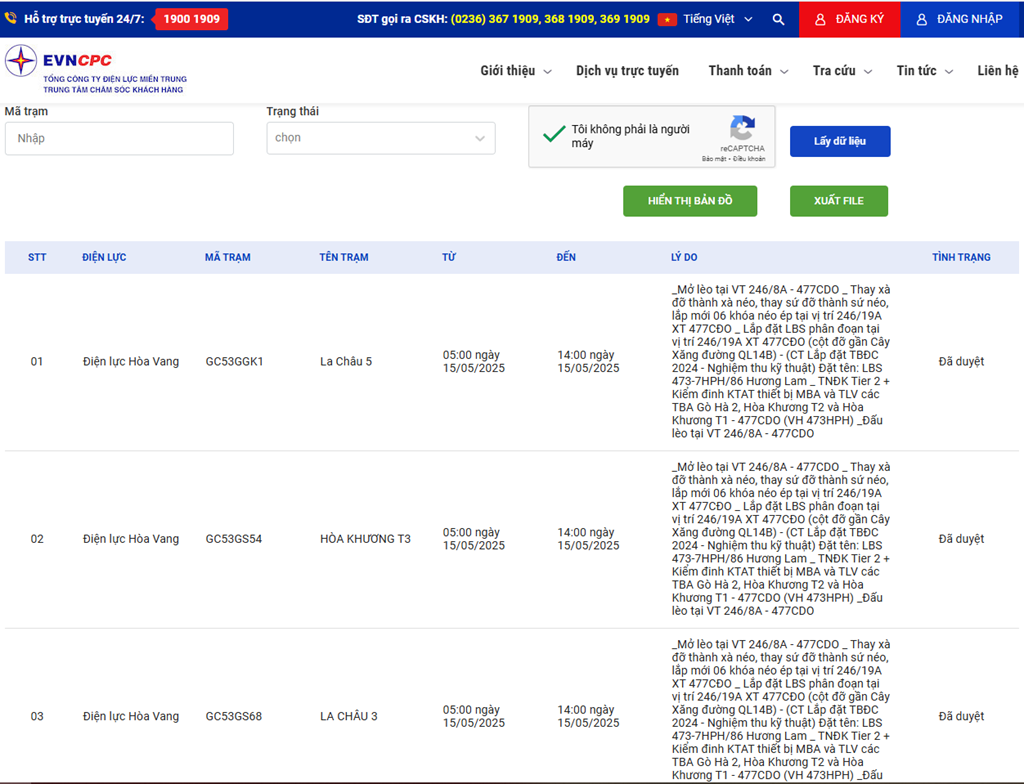1024x784 pixels.
Task: Select station code GC53GGK1
Action: pos(234,361)
